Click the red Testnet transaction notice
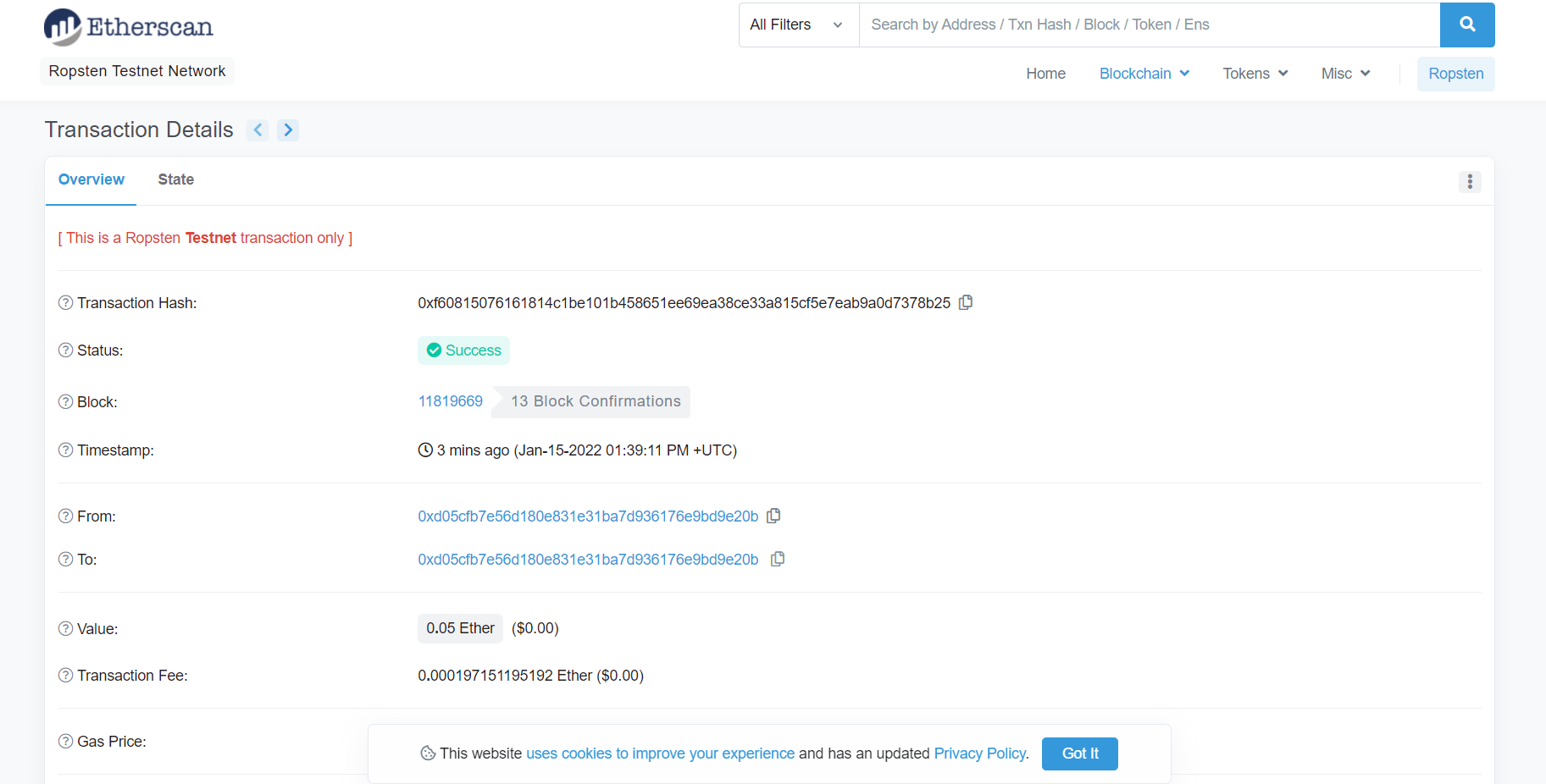 (x=205, y=238)
